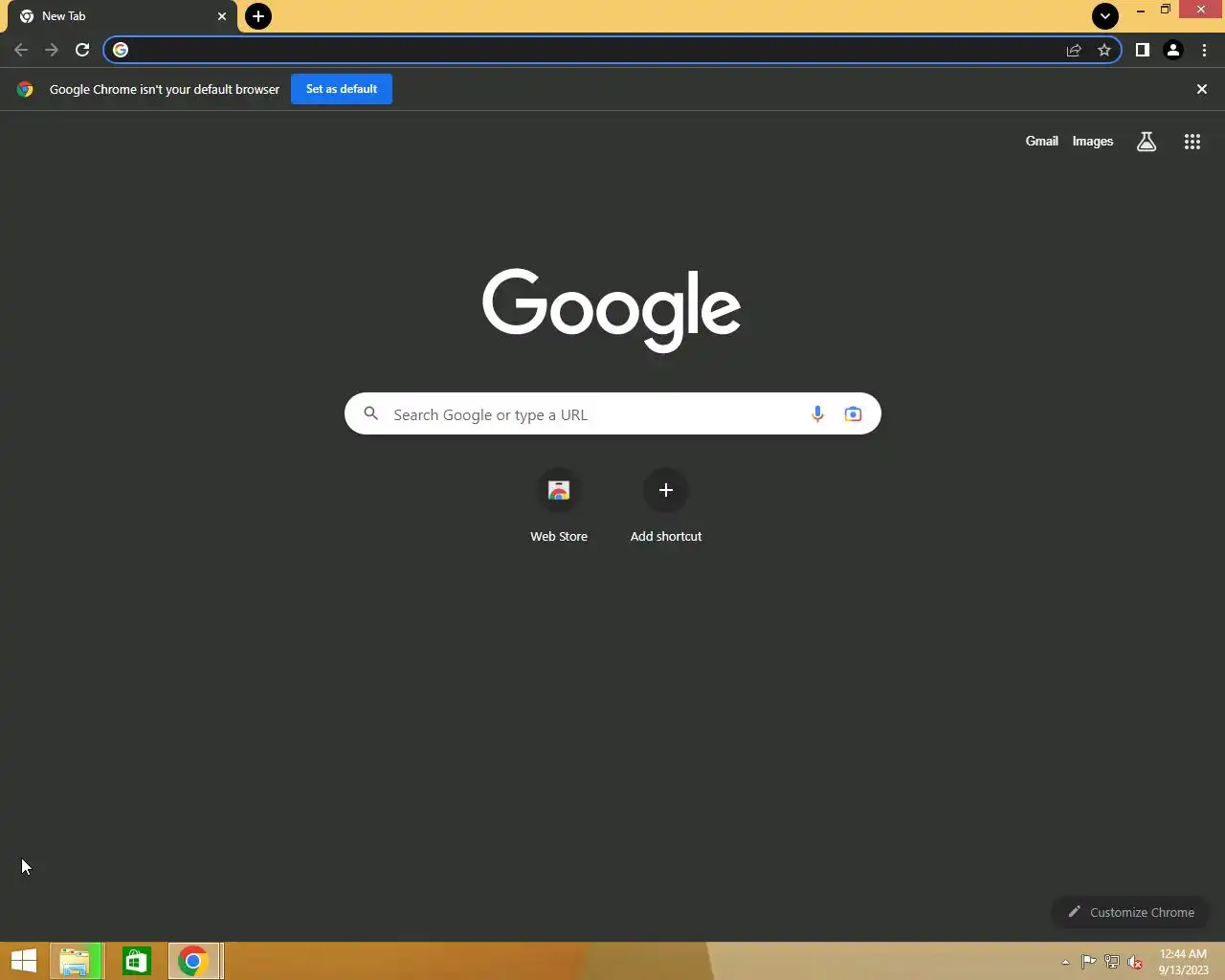This screenshot has width=1225, height=980.
Task: Open the Google apps grid
Action: [1192, 142]
